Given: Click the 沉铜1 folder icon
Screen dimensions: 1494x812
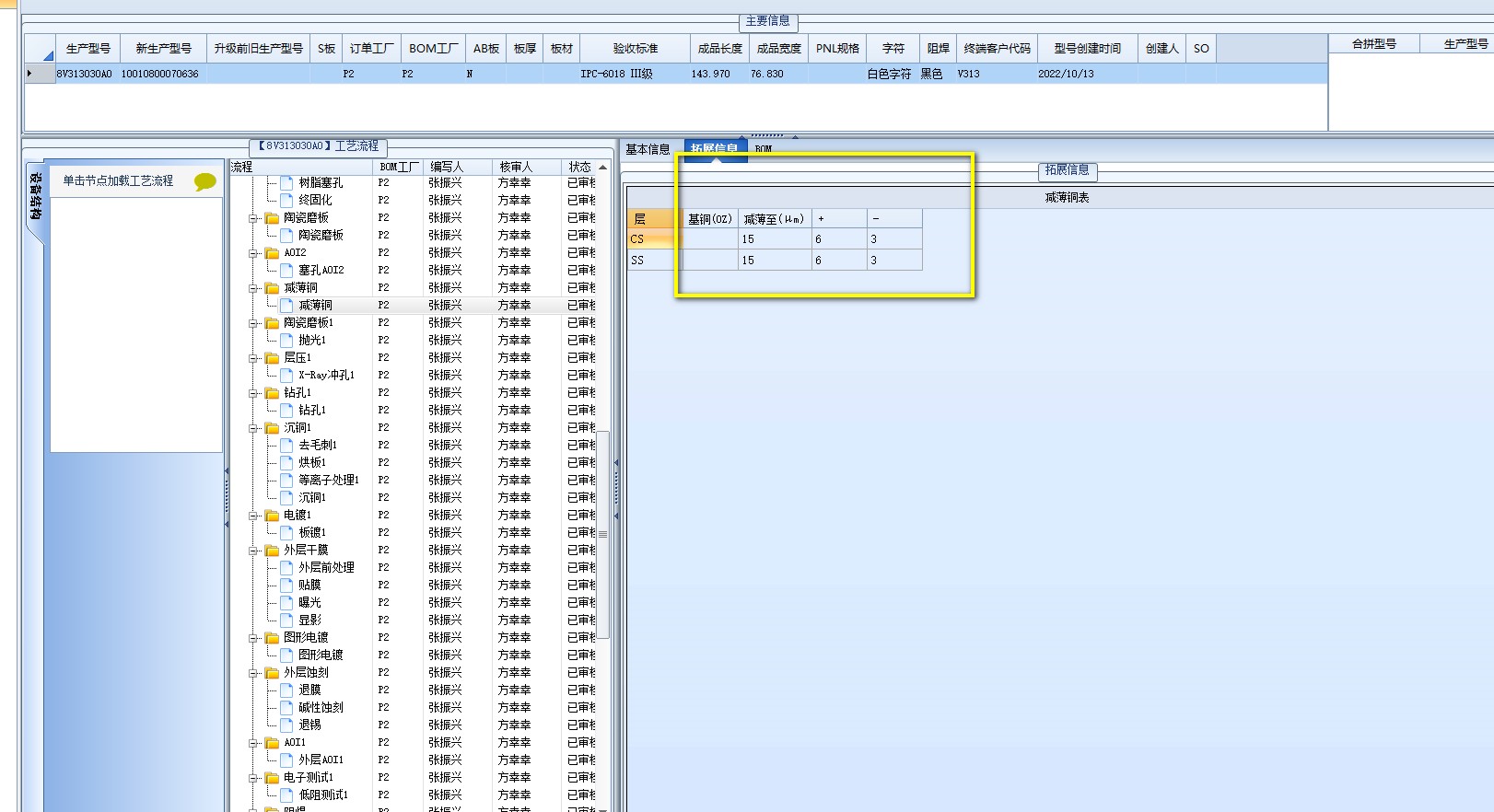Looking at the screenshot, I should tap(272, 428).
